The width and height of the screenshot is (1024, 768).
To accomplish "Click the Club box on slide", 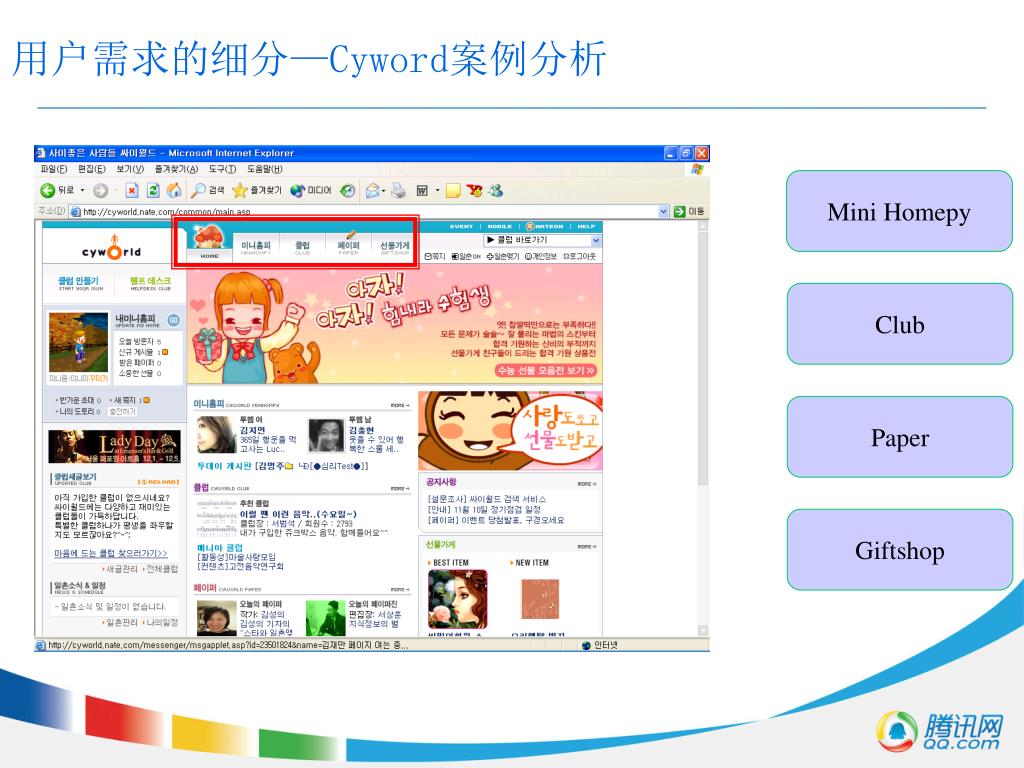I will click(x=899, y=324).
